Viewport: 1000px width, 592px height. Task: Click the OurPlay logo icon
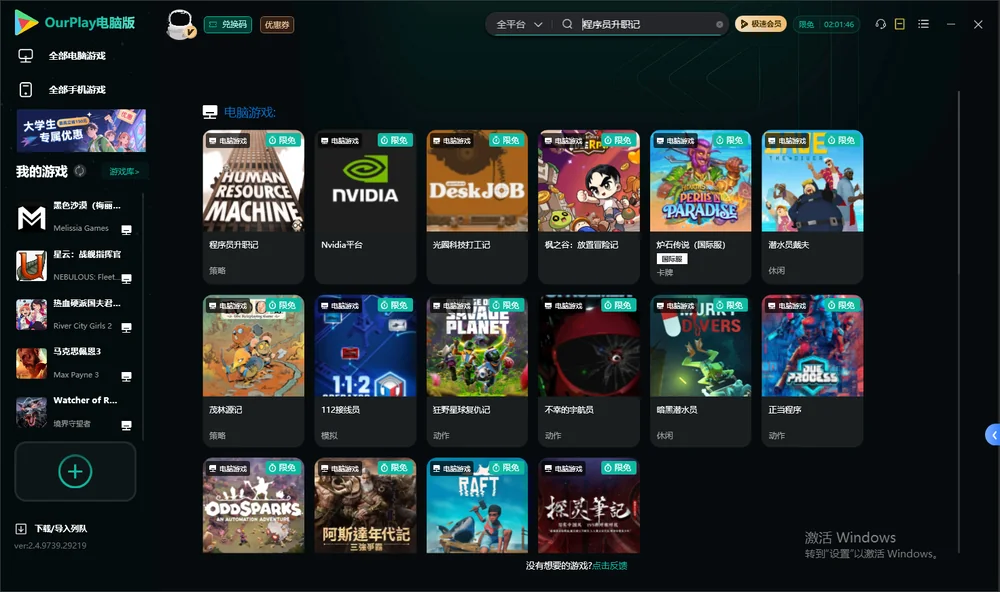(26, 22)
